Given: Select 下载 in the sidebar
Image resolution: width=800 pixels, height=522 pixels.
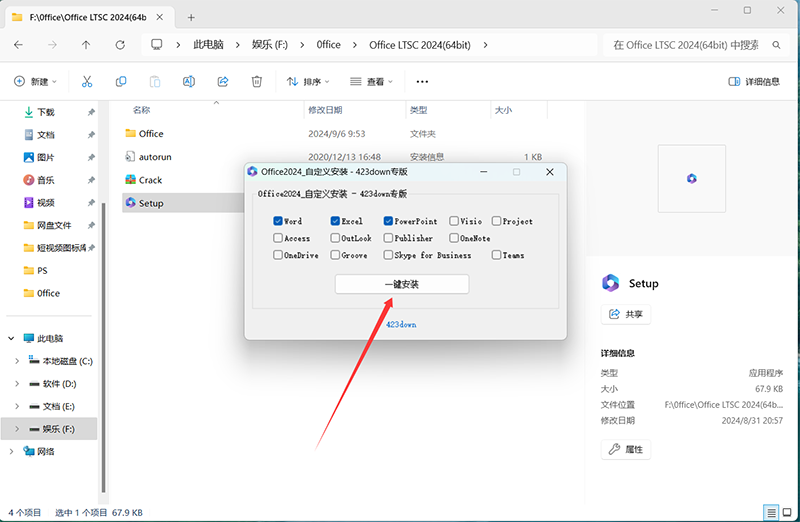Looking at the screenshot, I should (46, 112).
